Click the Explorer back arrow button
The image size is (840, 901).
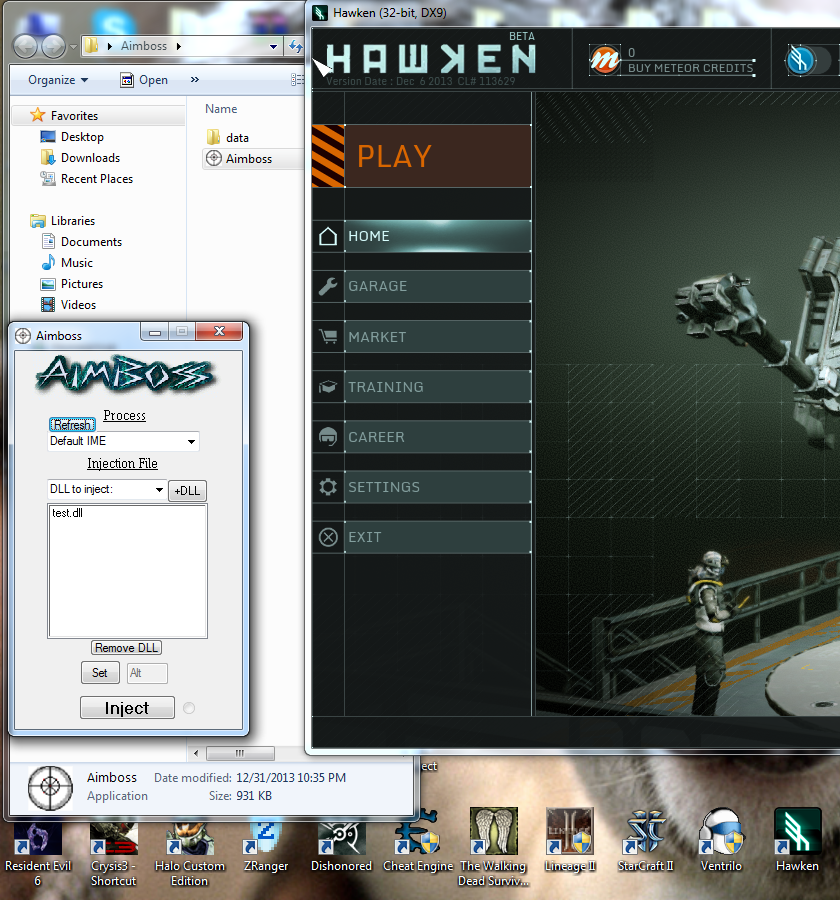[x=25, y=46]
